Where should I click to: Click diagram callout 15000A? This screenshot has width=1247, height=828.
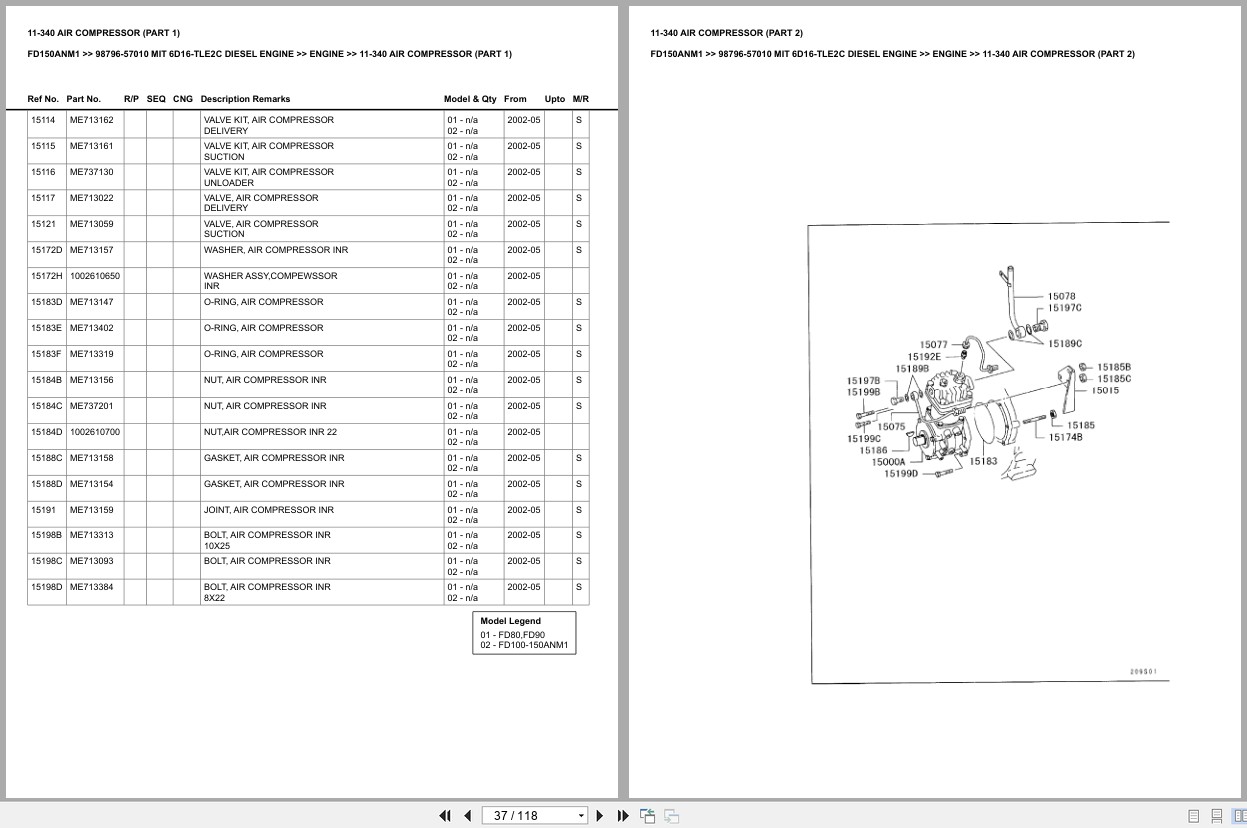888,462
